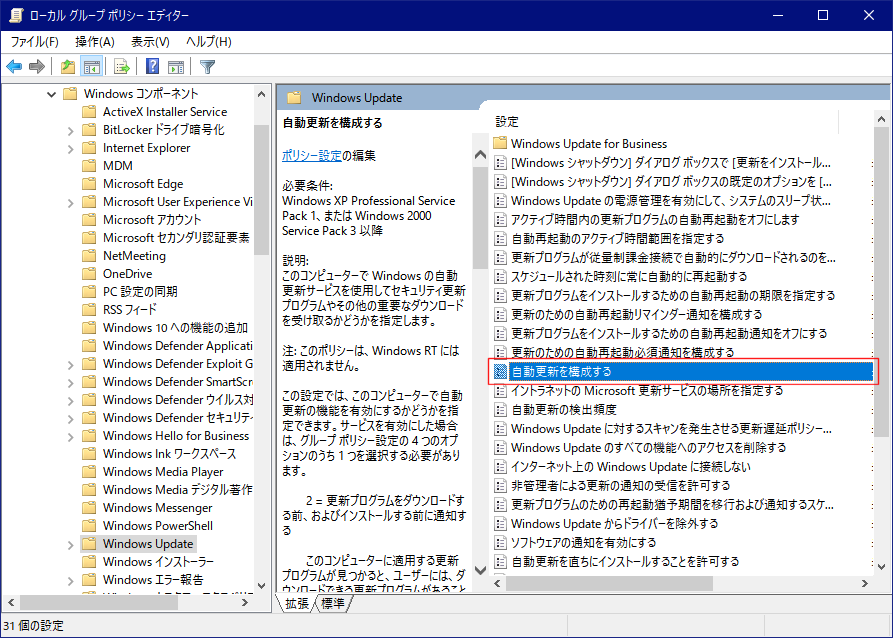Select ActiveX Installer Service in the tree
893x638 pixels.
(165, 112)
